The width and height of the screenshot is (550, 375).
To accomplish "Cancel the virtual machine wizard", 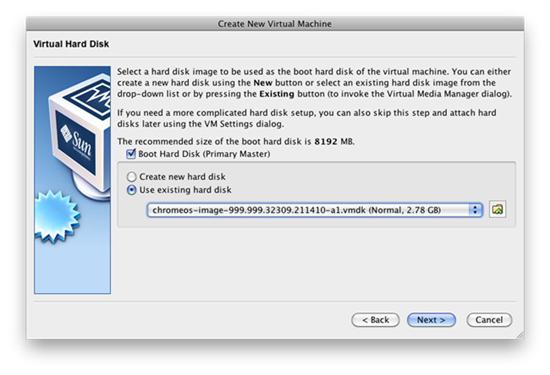I will tap(489, 320).
